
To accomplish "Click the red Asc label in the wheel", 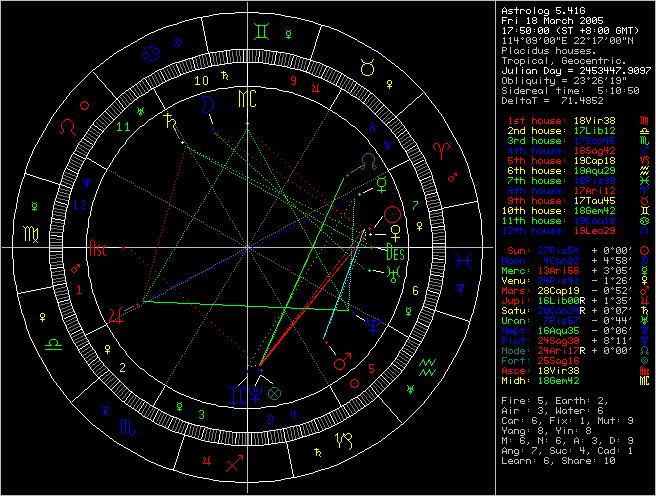I will pyautogui.click(x=98, y=247).
